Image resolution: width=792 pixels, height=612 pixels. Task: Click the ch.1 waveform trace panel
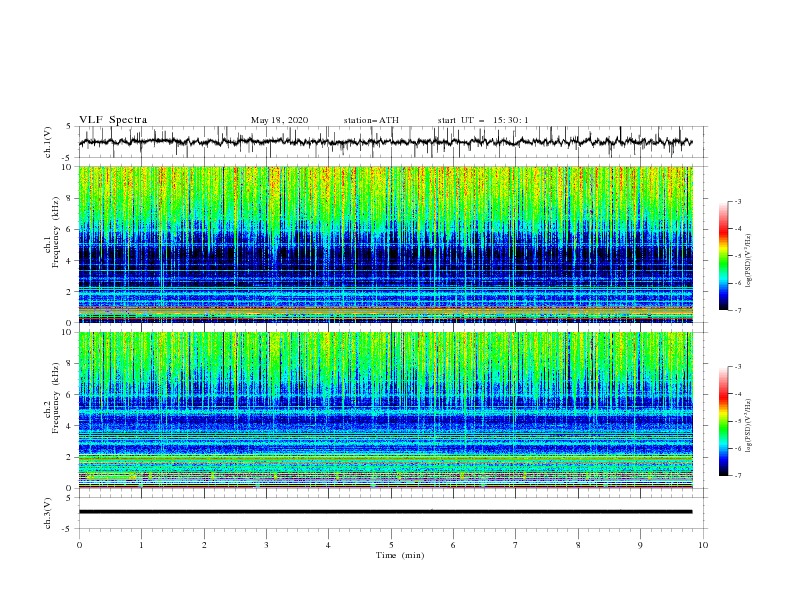(x=393, y=142)
